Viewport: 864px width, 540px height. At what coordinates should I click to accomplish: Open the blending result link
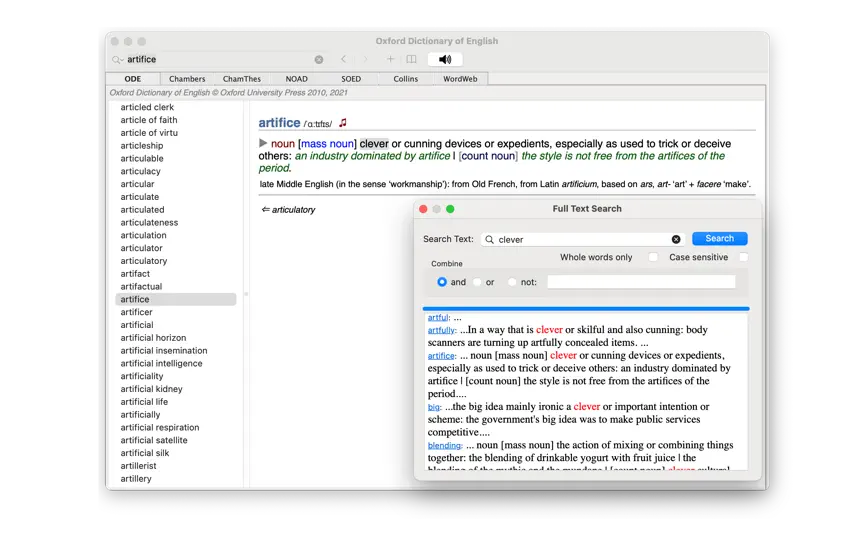coord(444,445)
